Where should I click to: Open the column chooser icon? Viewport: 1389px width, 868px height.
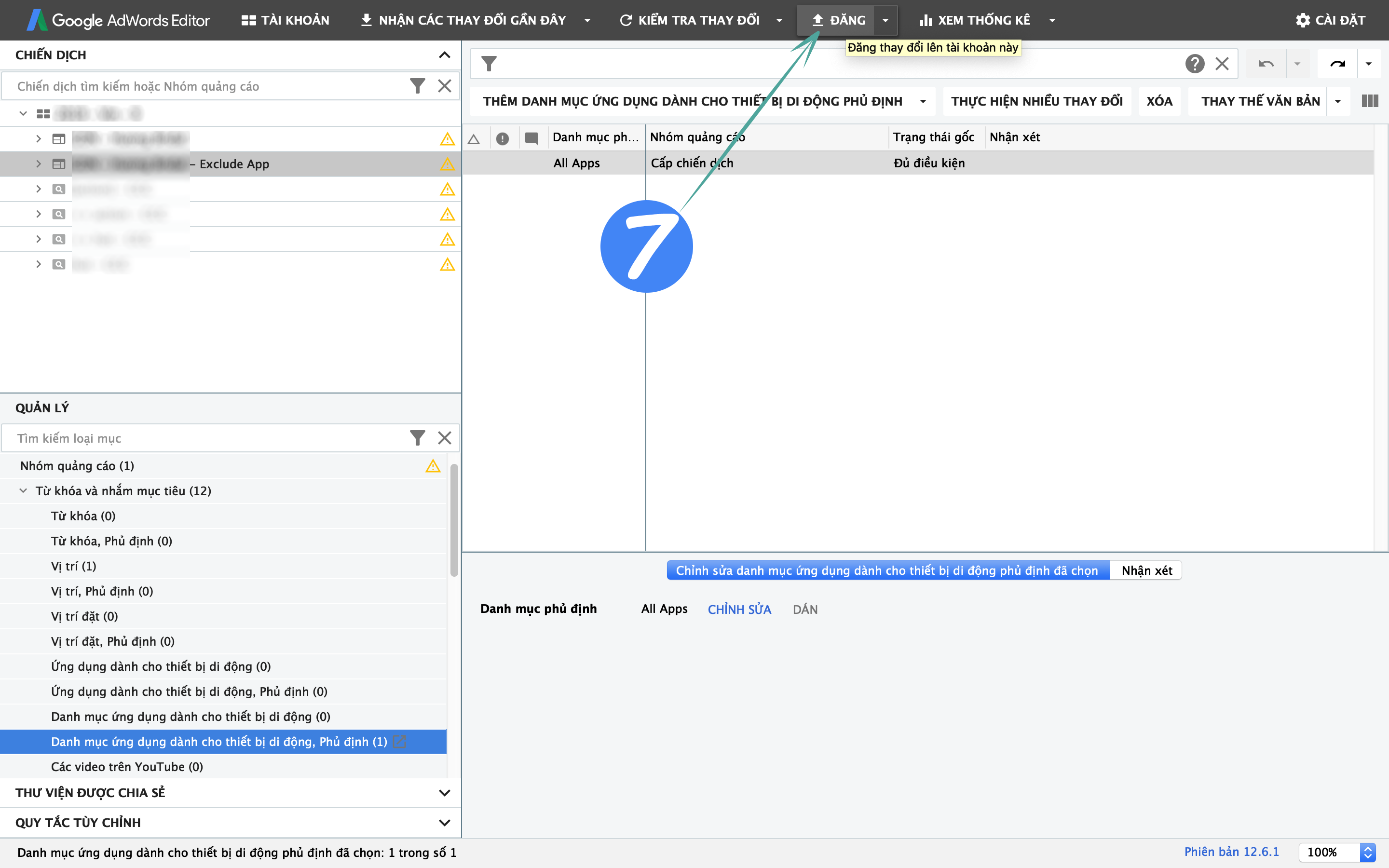pyautogui.click(x=1370, y=101)
